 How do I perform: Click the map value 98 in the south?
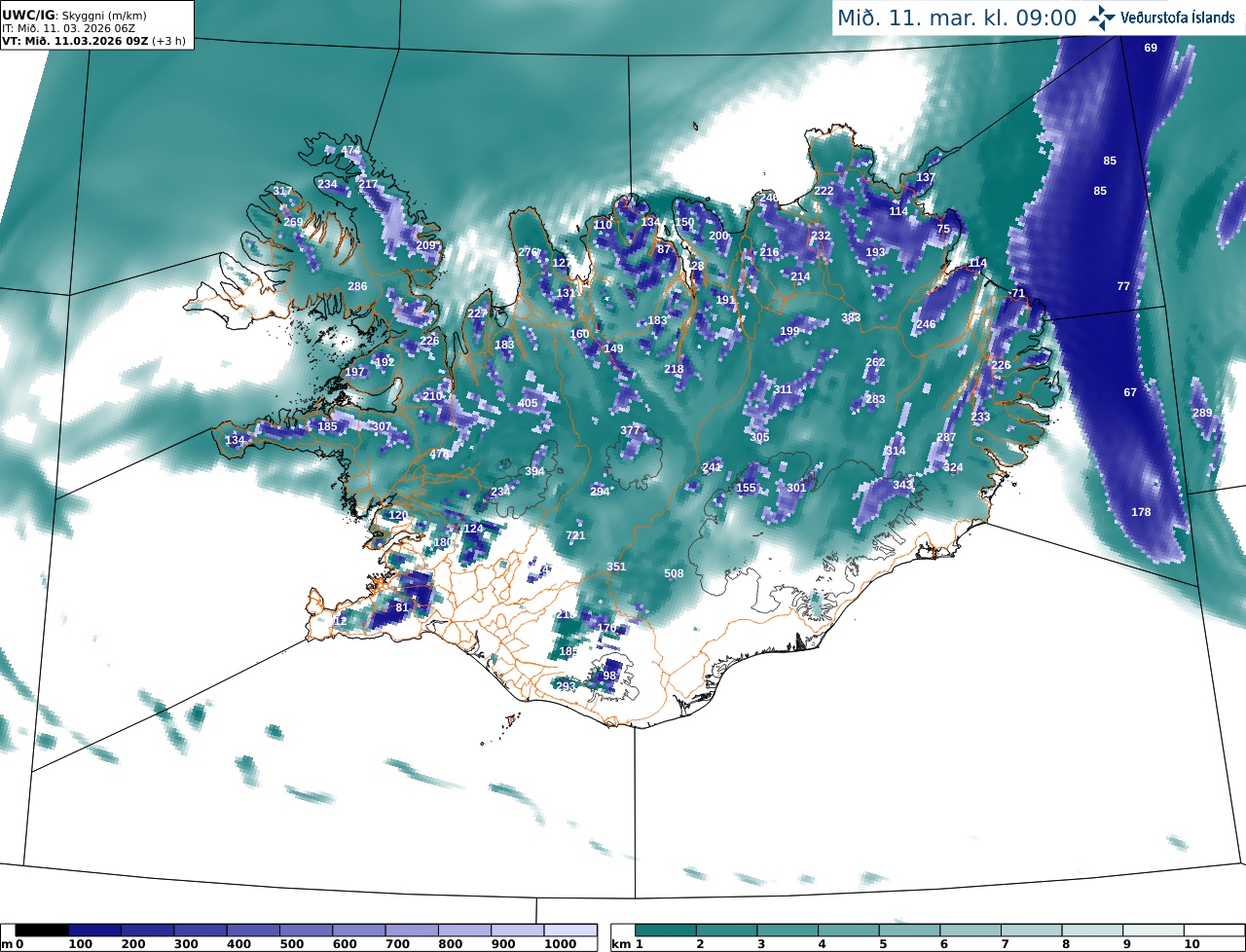pos(610,676)
